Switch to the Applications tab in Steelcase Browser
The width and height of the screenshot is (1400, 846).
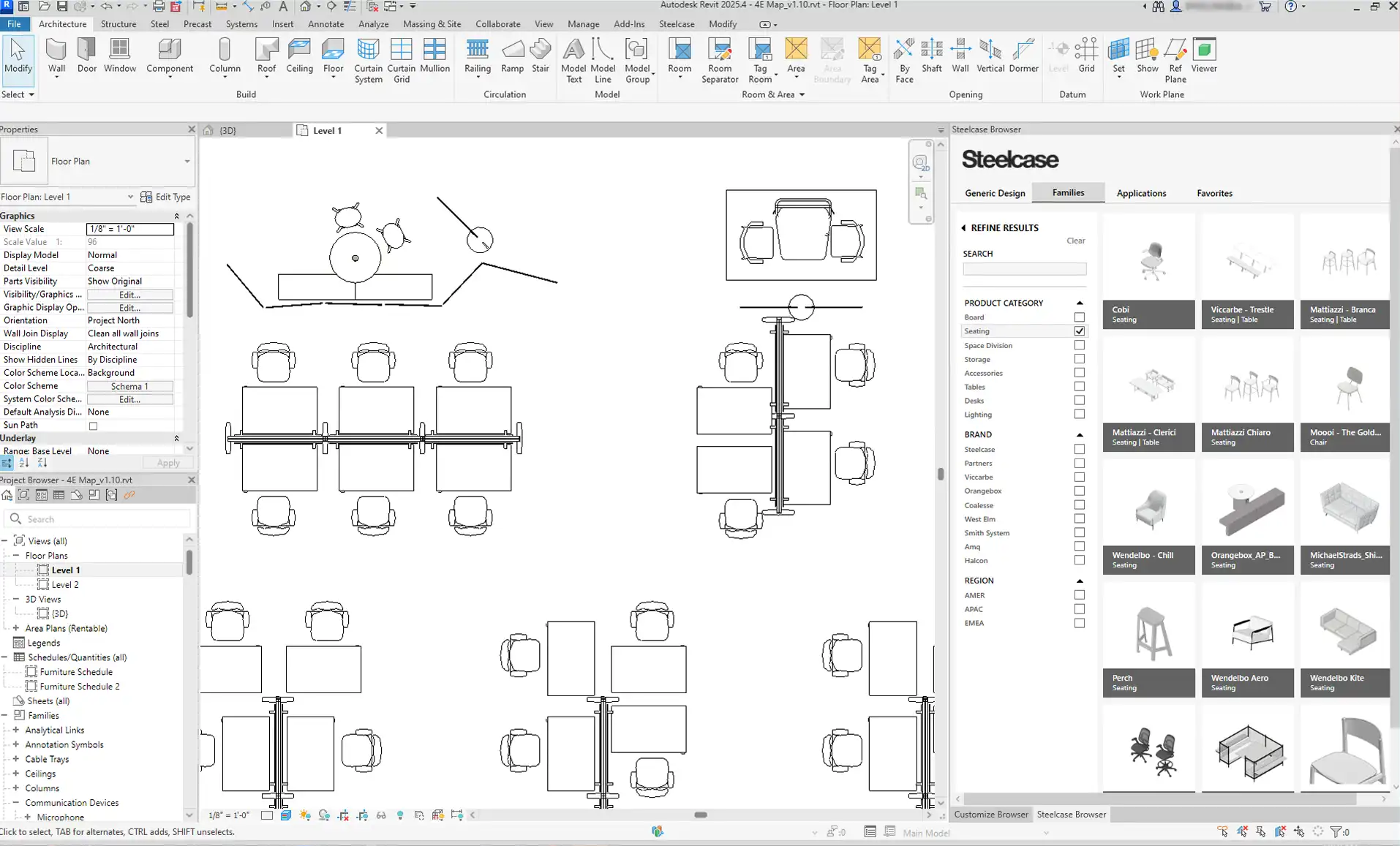(x=1140, y=193)
